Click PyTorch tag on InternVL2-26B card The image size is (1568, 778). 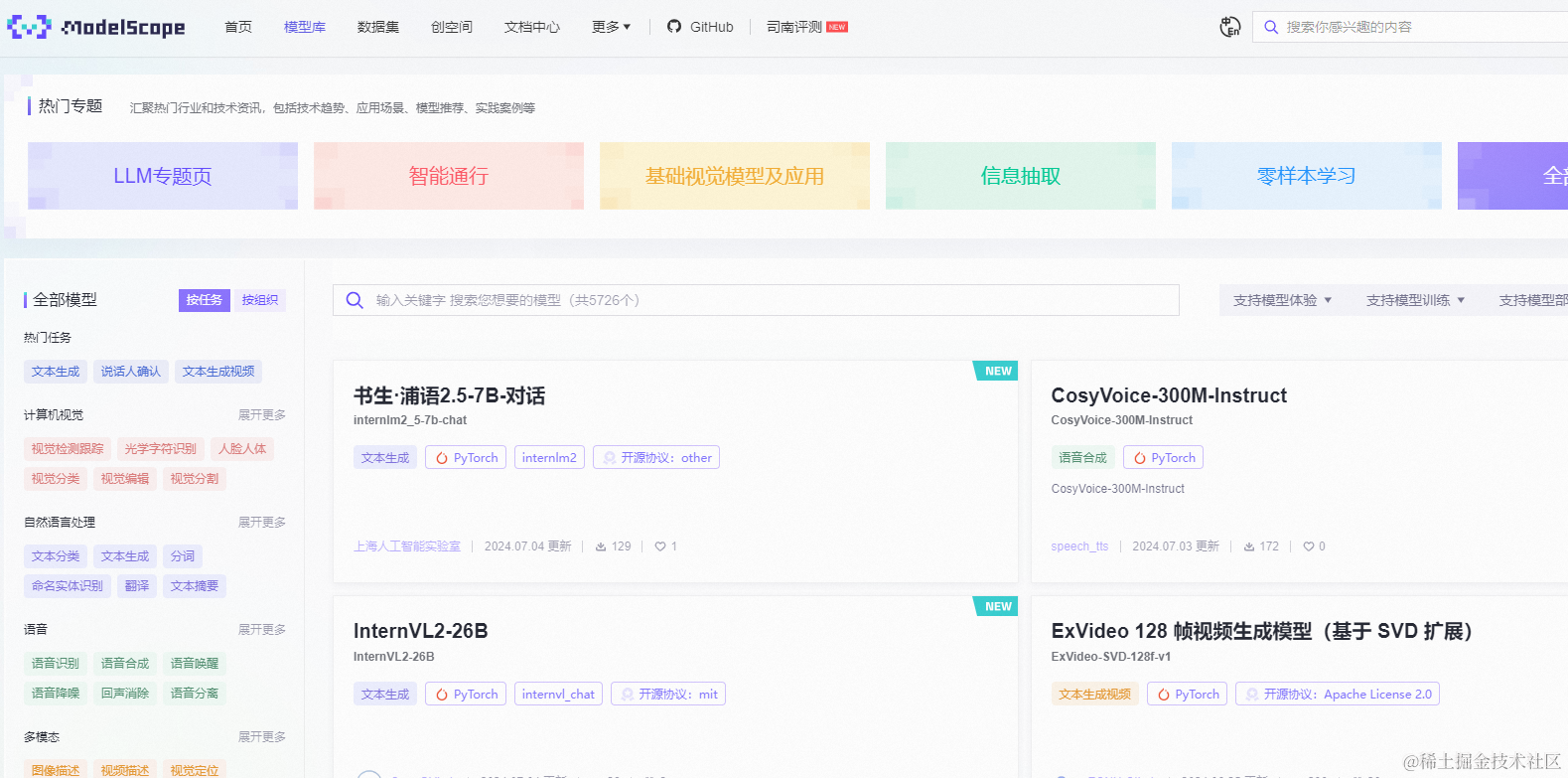click(466, 694)
